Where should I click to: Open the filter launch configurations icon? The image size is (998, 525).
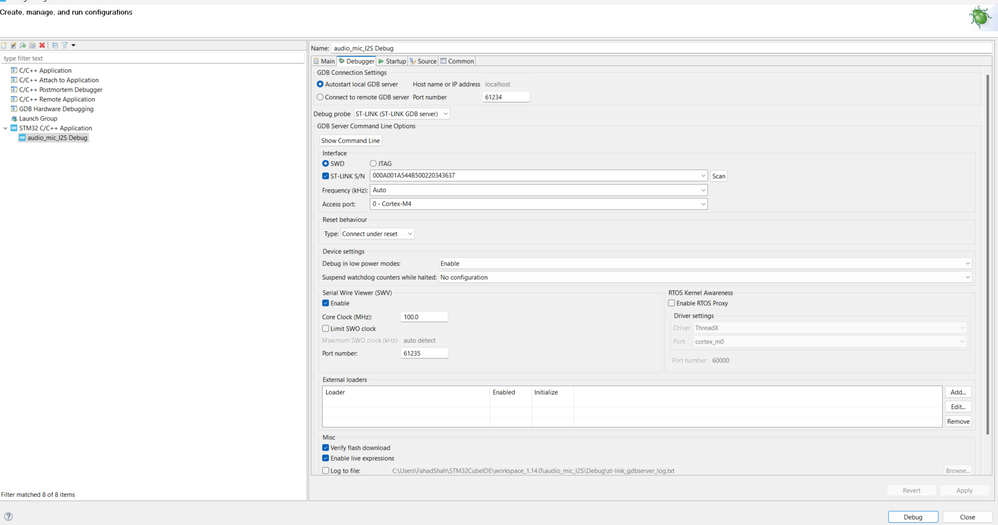(64, 45)
